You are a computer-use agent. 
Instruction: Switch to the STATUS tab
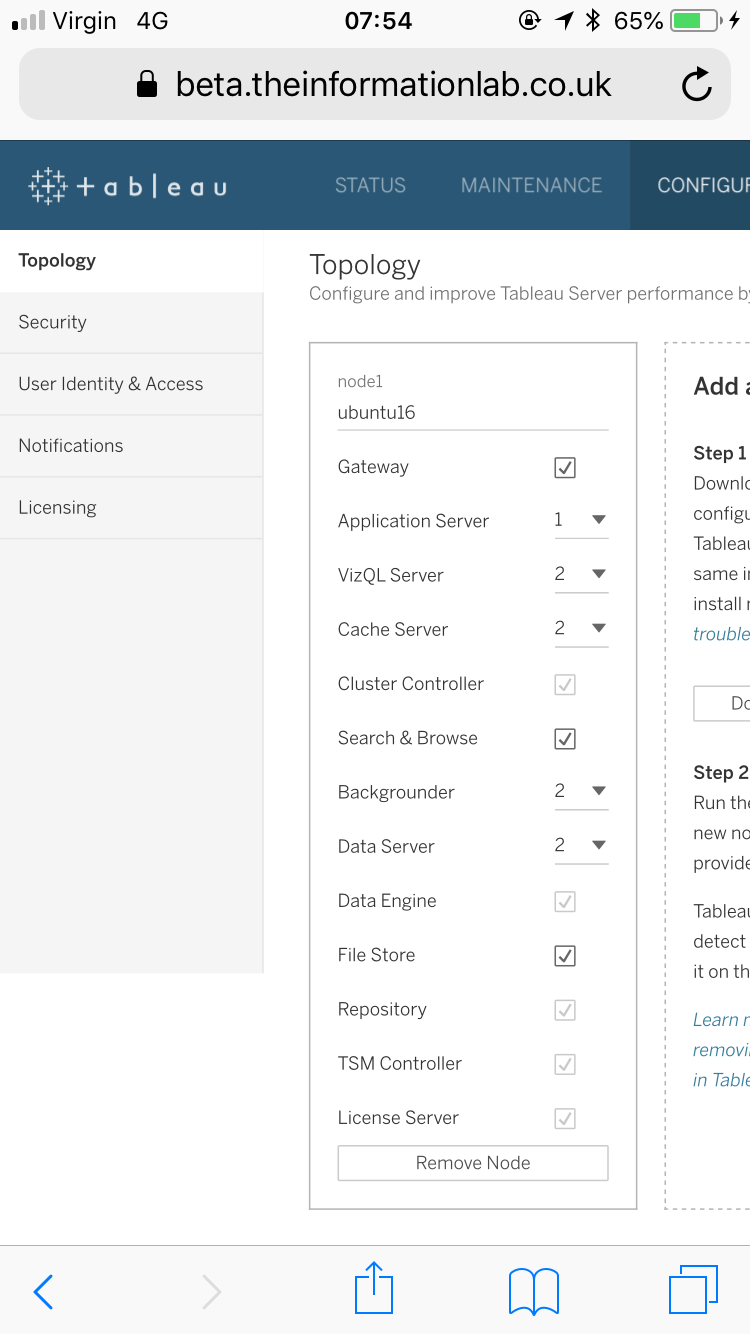point(370,185)
